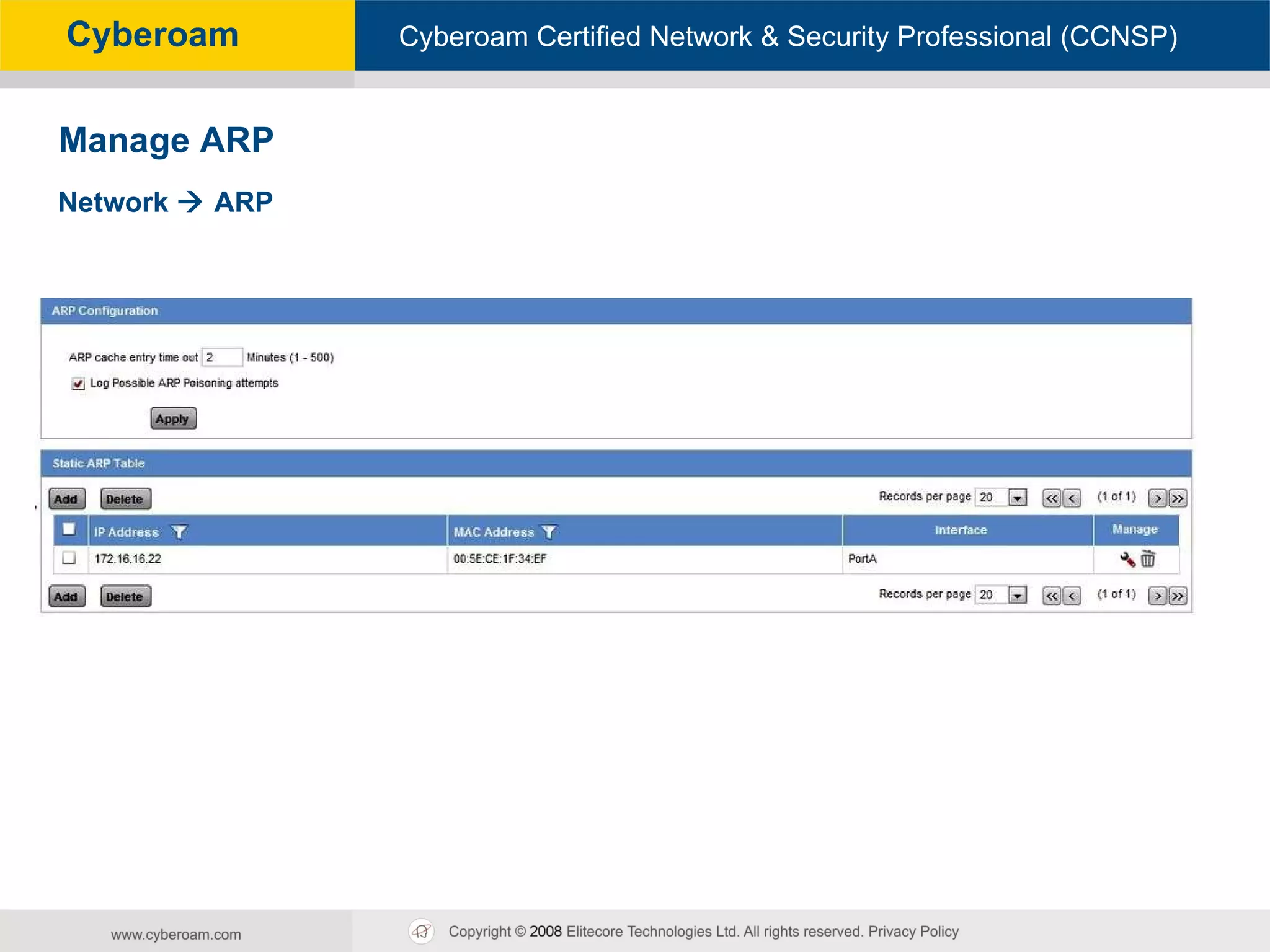
Task: Step to next page in bottom pager
Action: tap(1157, 596)
